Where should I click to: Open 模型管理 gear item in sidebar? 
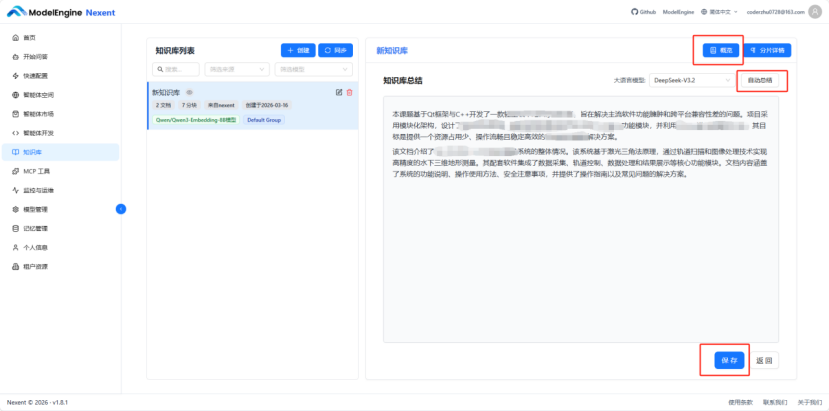60,209
